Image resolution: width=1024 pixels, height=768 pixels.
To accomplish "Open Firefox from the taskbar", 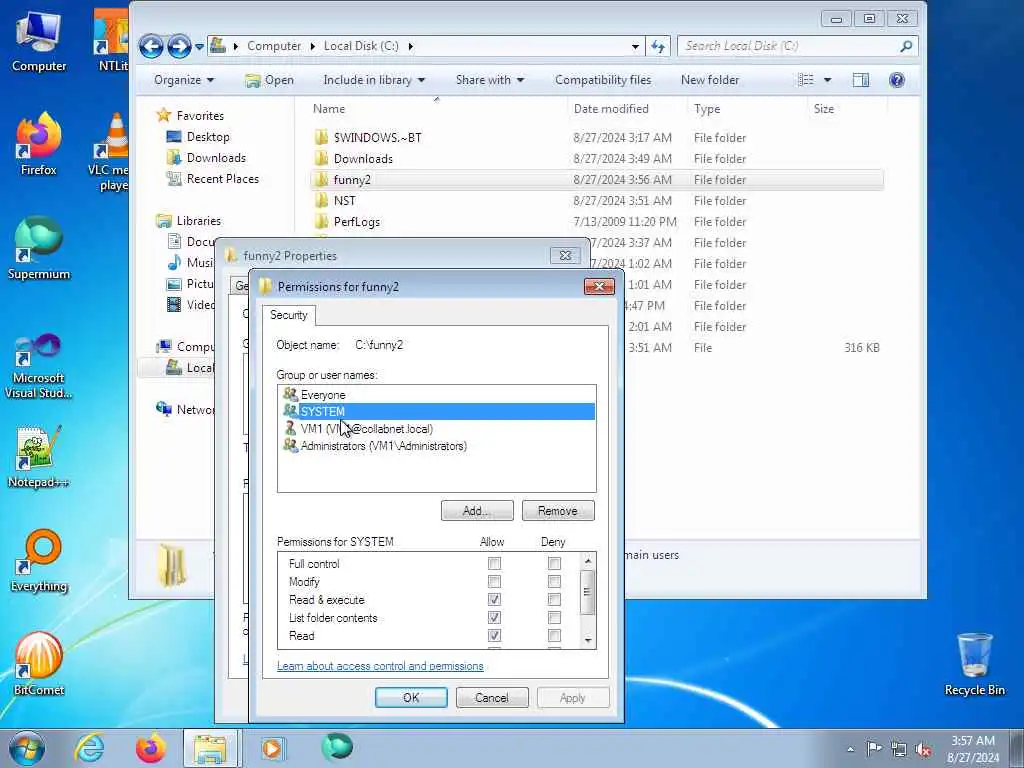I will point(151,748).
